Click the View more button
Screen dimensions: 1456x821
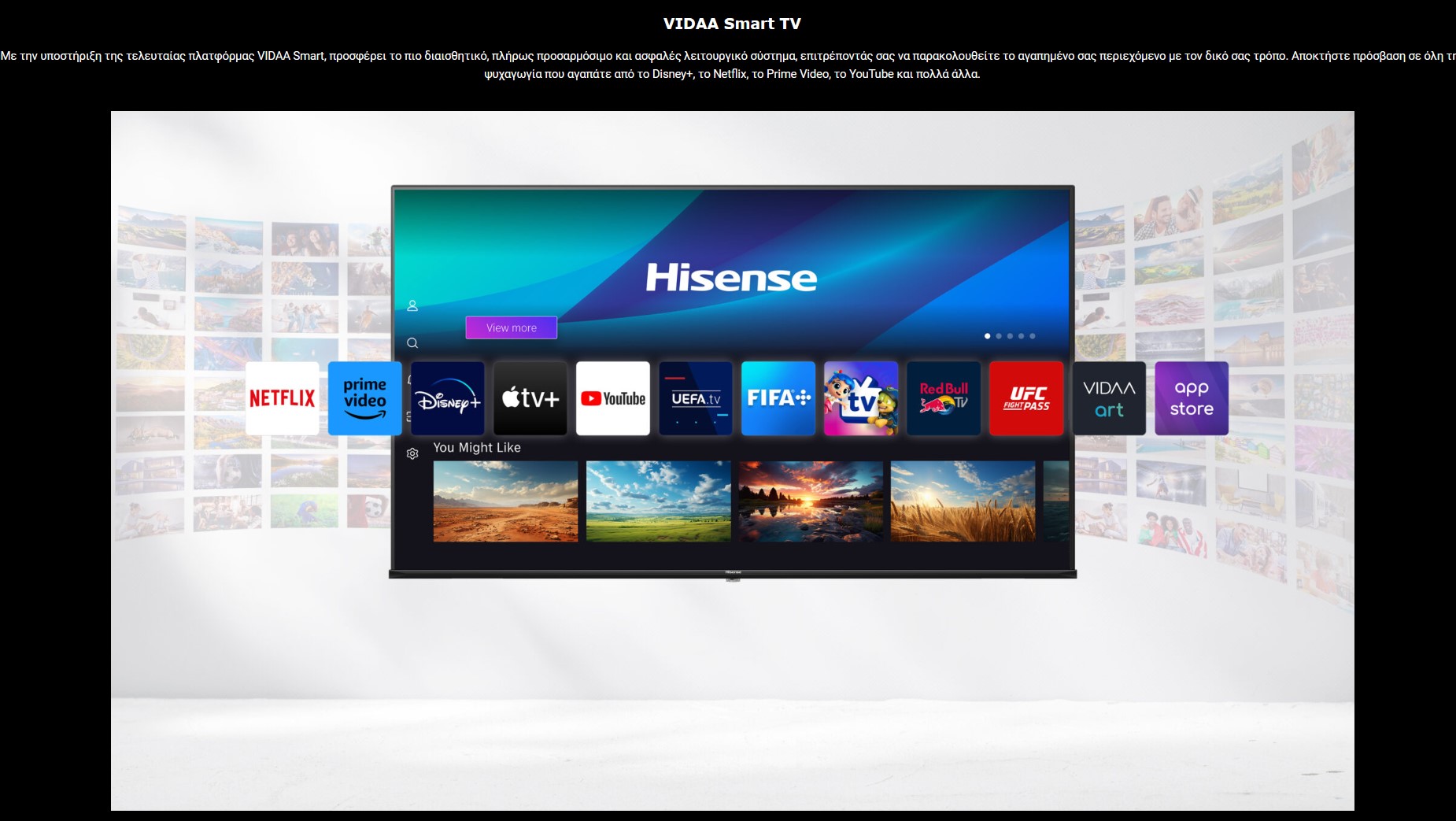click(x=512, y=327)
